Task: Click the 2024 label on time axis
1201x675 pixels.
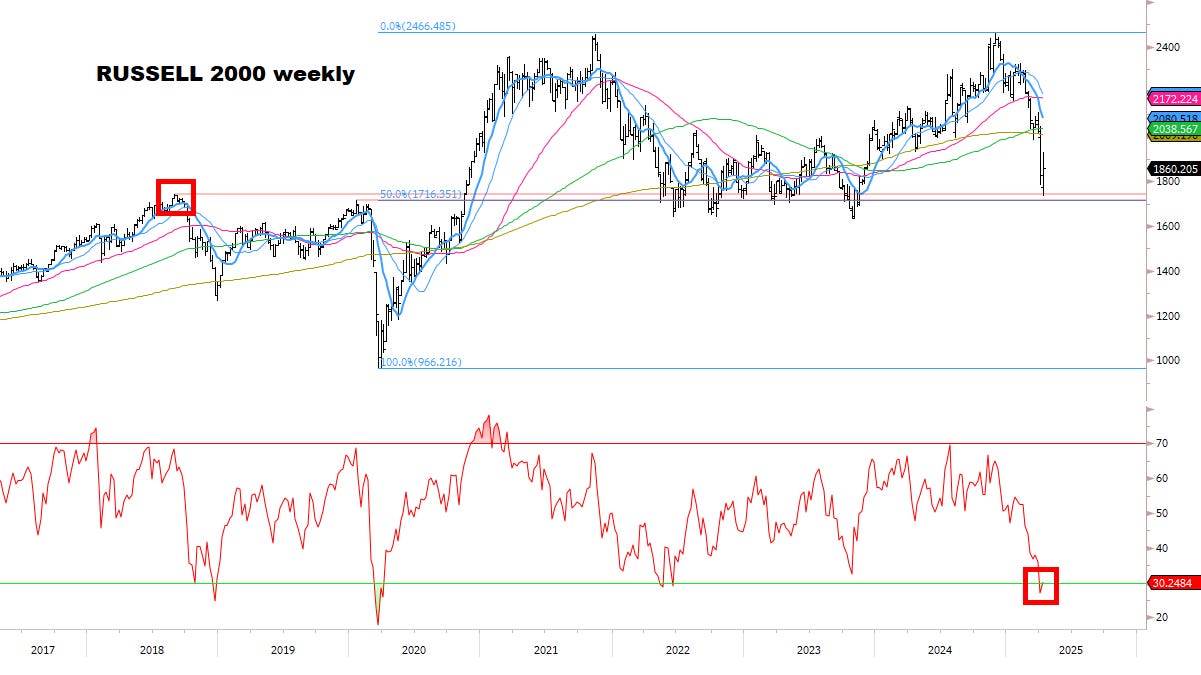Action: click(940, 650)
